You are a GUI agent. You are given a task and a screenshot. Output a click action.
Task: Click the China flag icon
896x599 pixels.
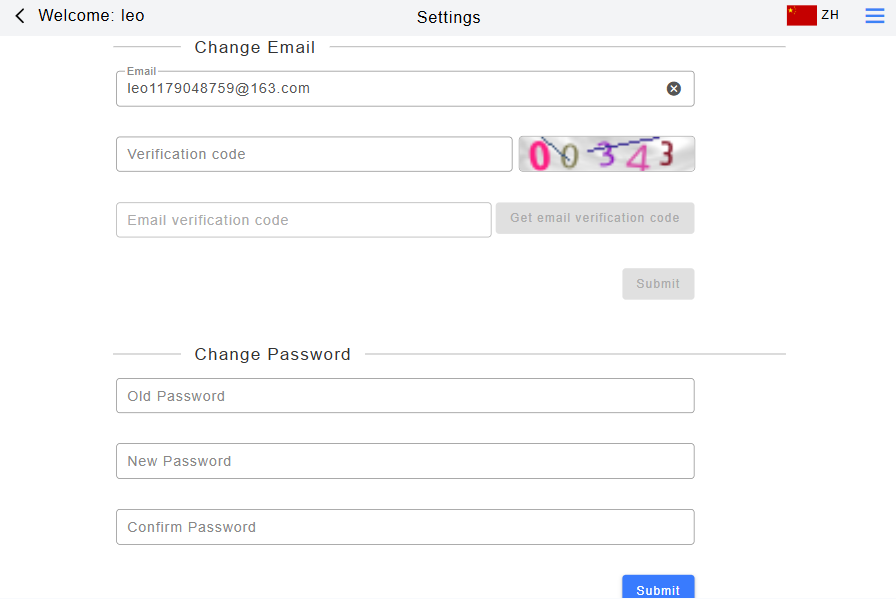click(x=801, y=15)
